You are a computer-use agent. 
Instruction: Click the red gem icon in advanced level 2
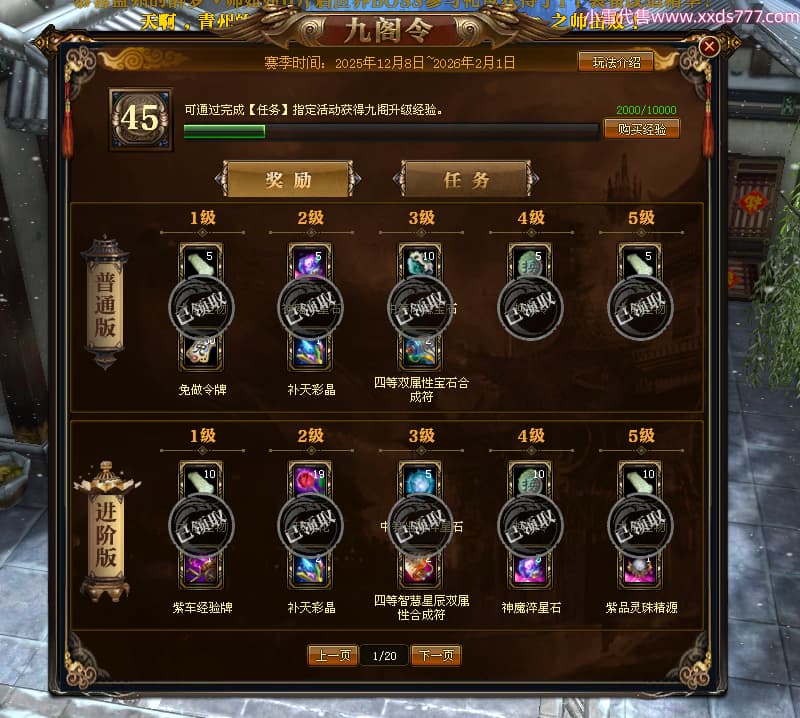311,480
